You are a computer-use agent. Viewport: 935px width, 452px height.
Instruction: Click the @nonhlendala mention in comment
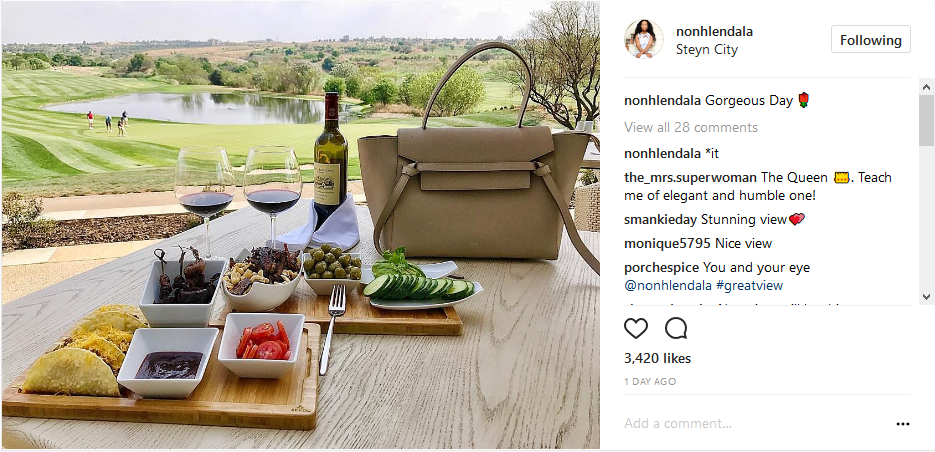point(668,286)
